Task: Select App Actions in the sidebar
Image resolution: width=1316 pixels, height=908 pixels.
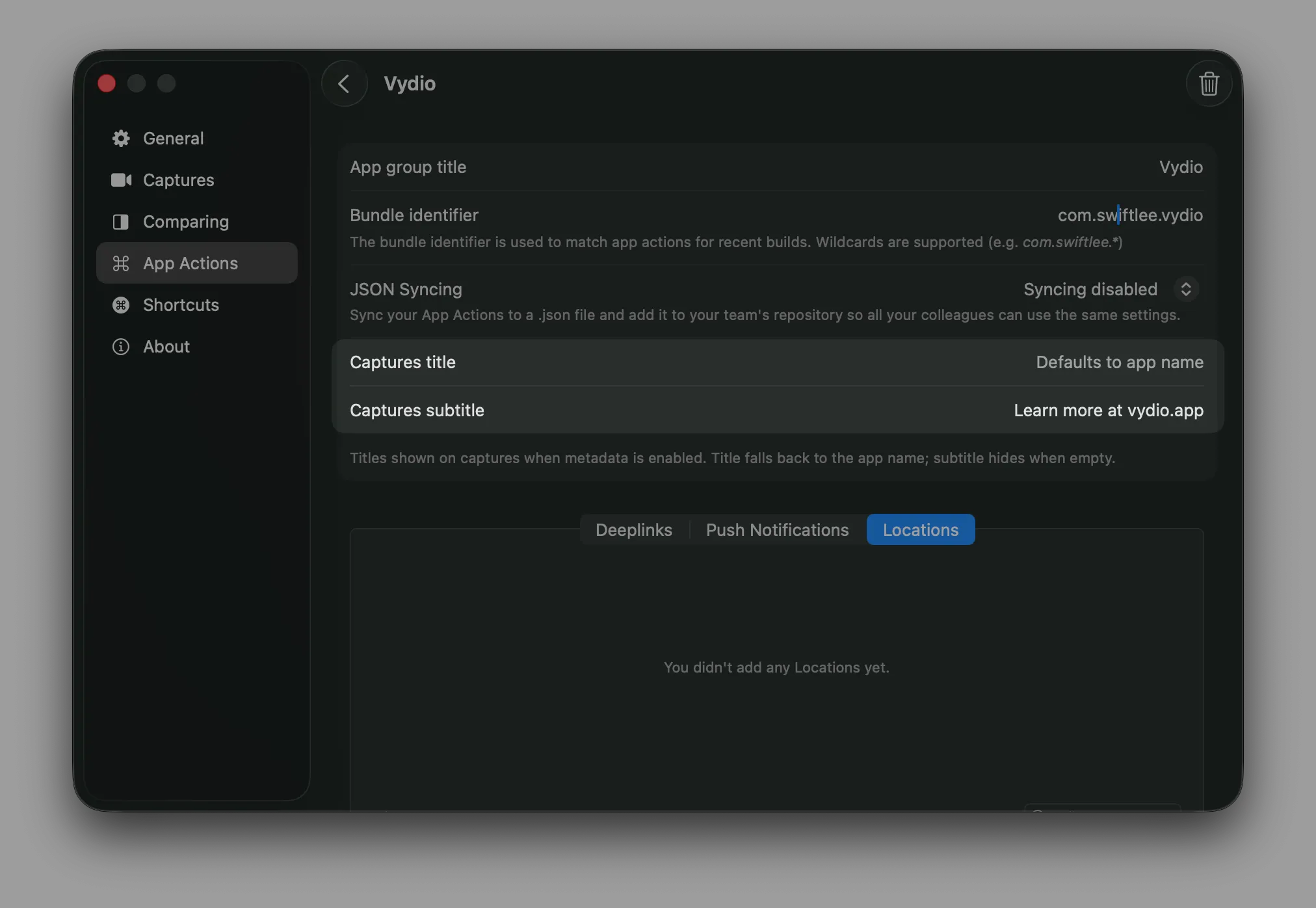Action: pyautogui.click(x=197, y=263)
